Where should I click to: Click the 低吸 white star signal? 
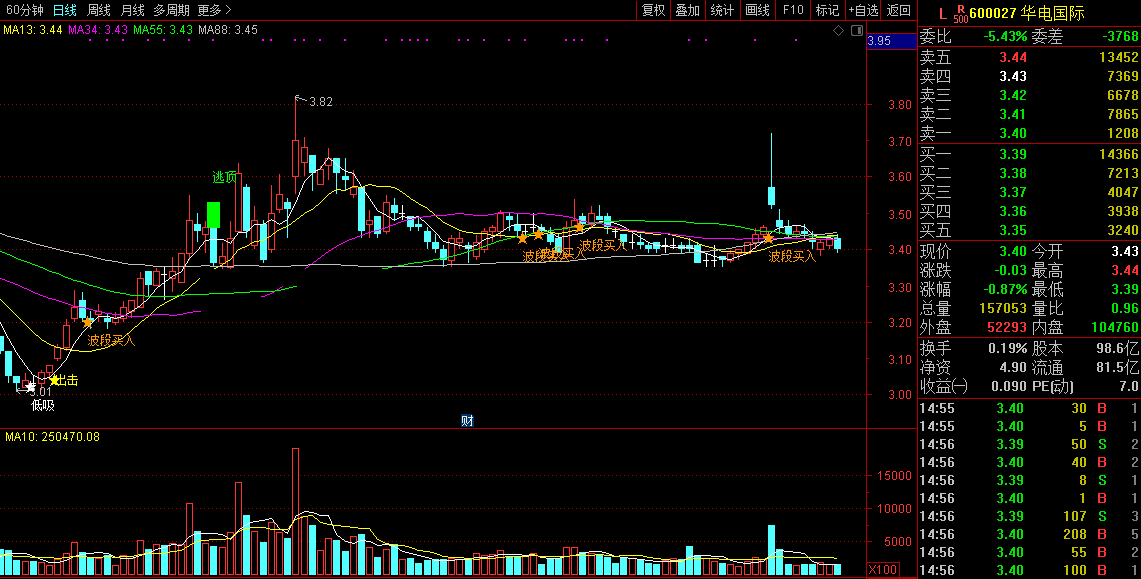(x=31, y=388)
